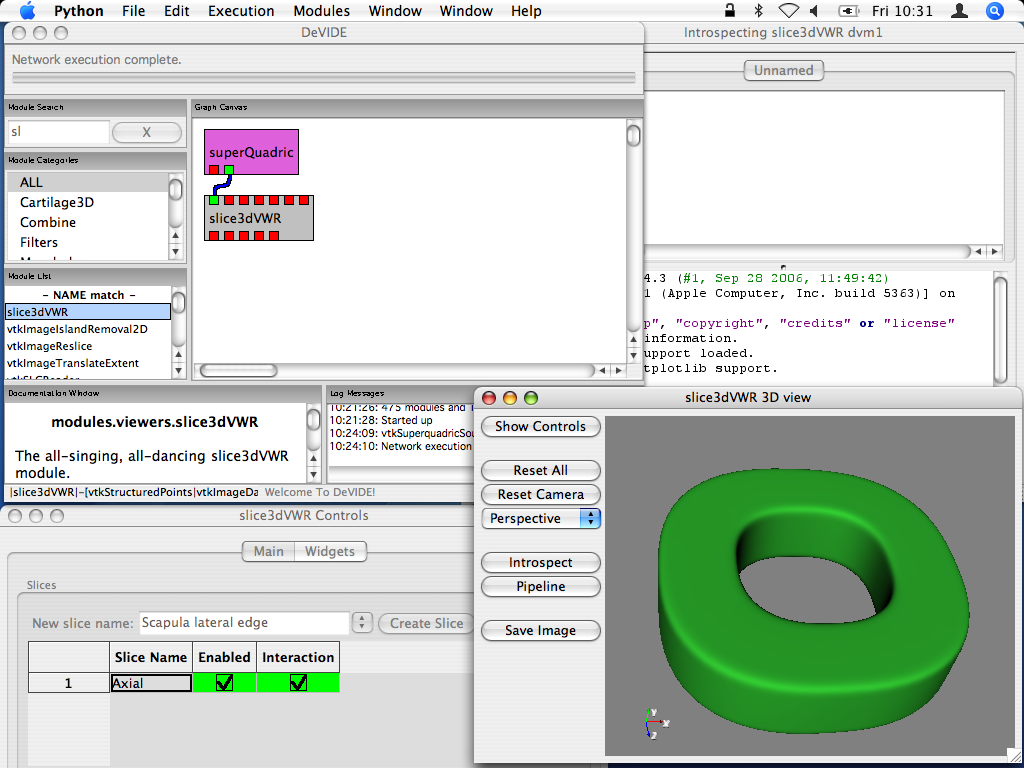Viewport: 1024px width, 768px height.
Task: Open the Edit menu
Action: (x=176, y=10)
